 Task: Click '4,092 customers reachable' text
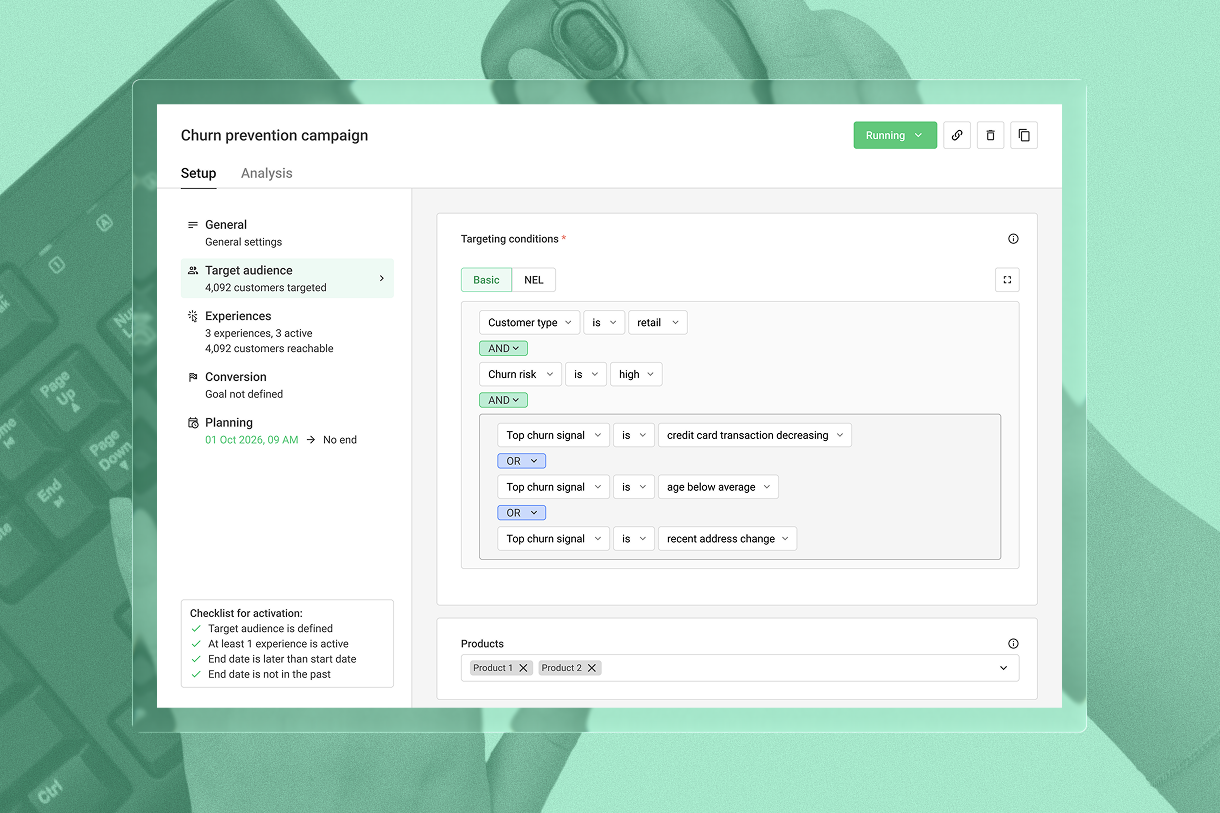click(269, 349)
